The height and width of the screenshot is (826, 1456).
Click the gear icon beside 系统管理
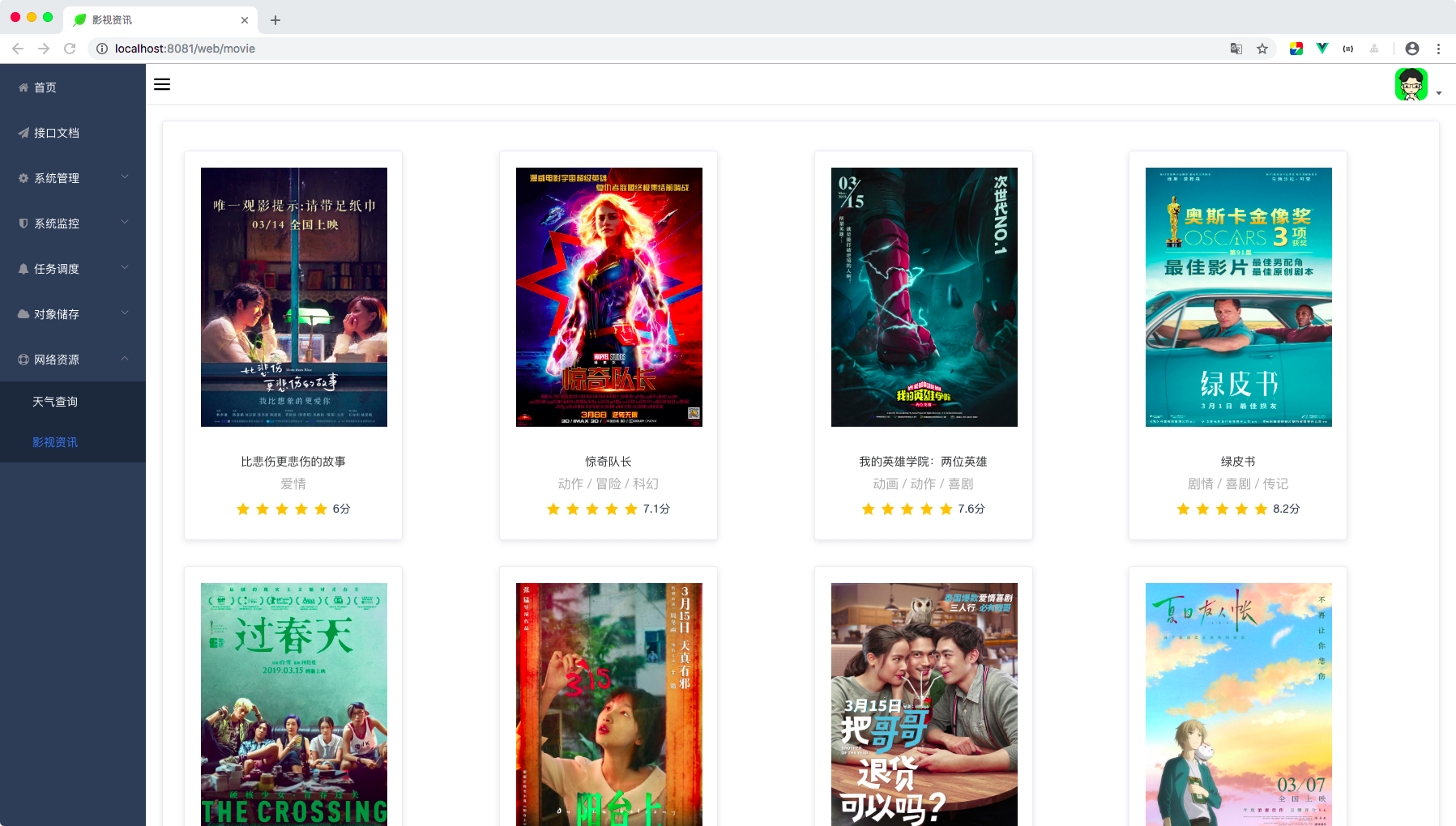[23, 178]
